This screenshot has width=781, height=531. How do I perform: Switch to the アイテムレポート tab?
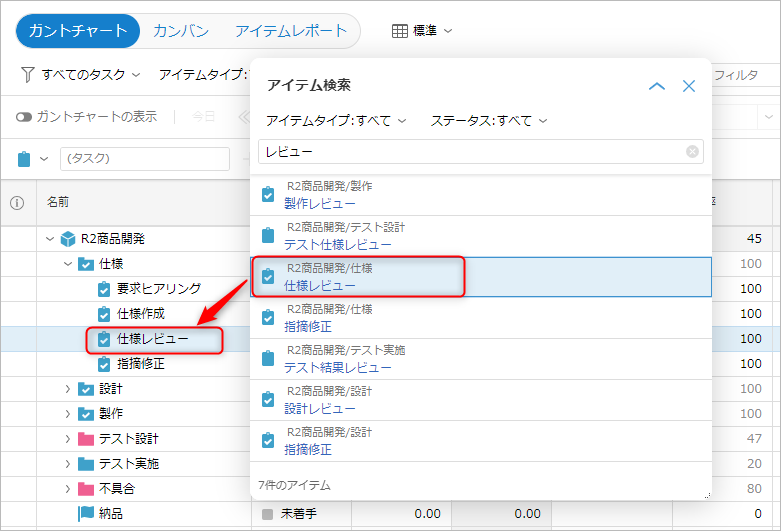point(291,31)
